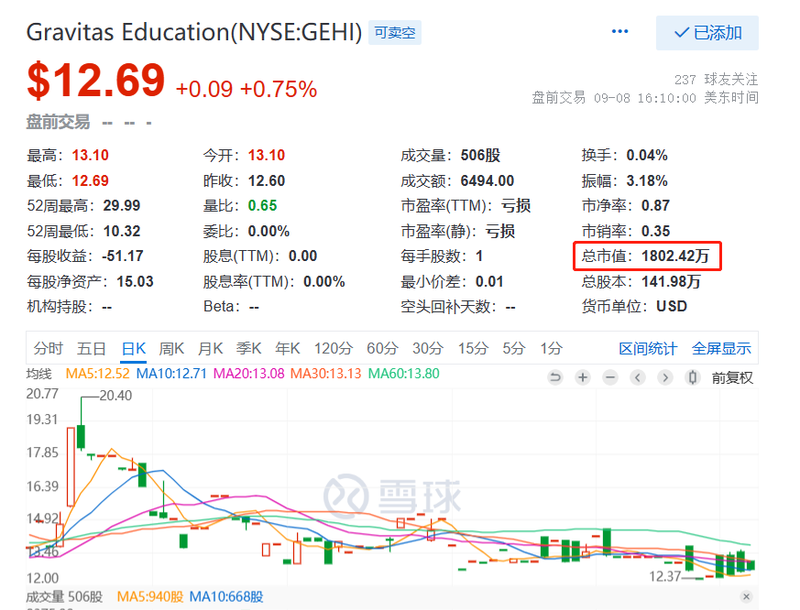Switch to the 五日 five-day tab
The height and width of the screenshot is (610, 800).
click(x=91, y=349)
